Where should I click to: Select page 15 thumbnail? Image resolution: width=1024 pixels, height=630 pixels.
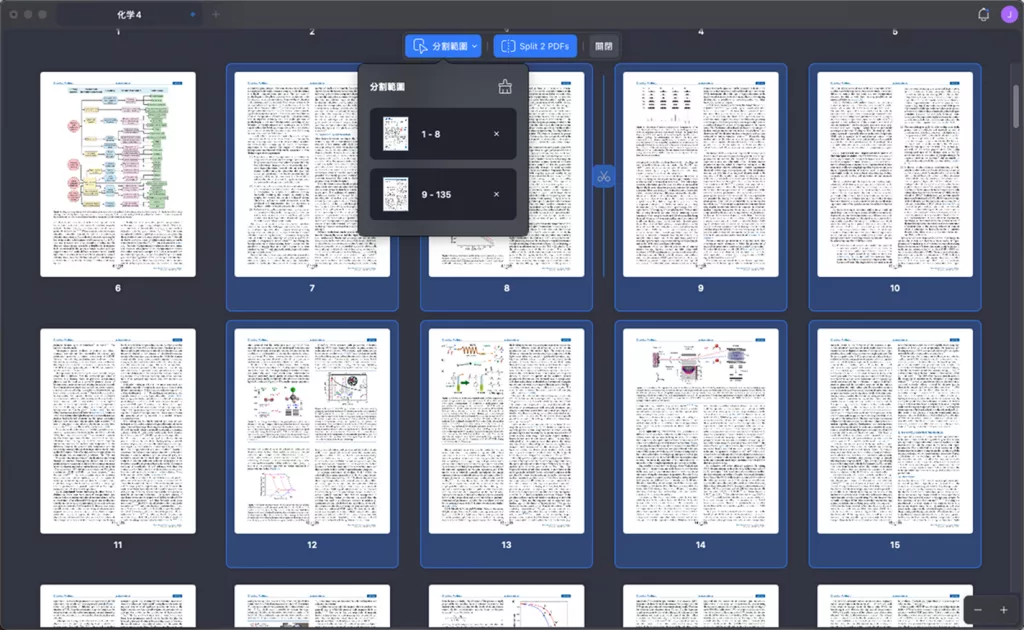895,431
